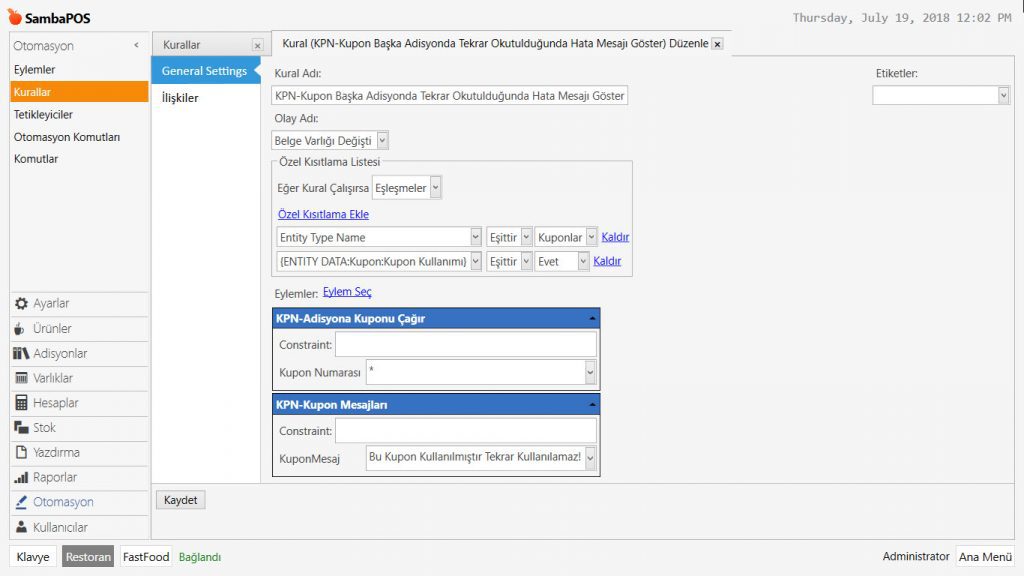The height and width of the screenshot is (576, 1024).
Task: Click the Kullanıcılar person icon
Action: pos(21,527)
